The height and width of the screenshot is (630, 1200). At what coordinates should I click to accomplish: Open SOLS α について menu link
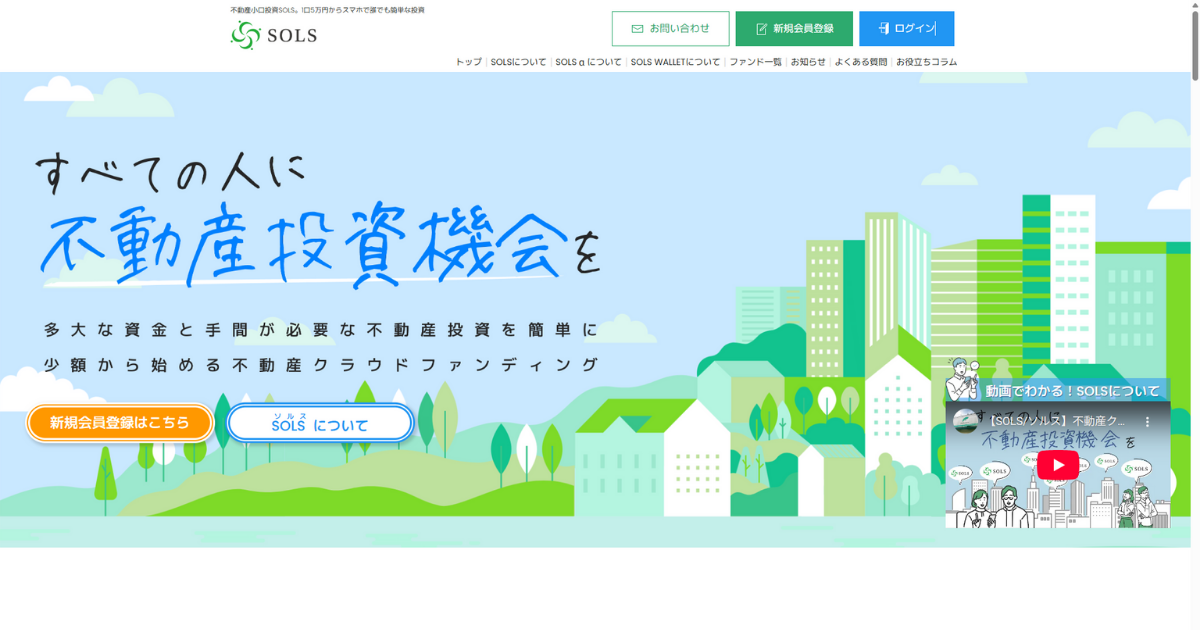point(588,62)
